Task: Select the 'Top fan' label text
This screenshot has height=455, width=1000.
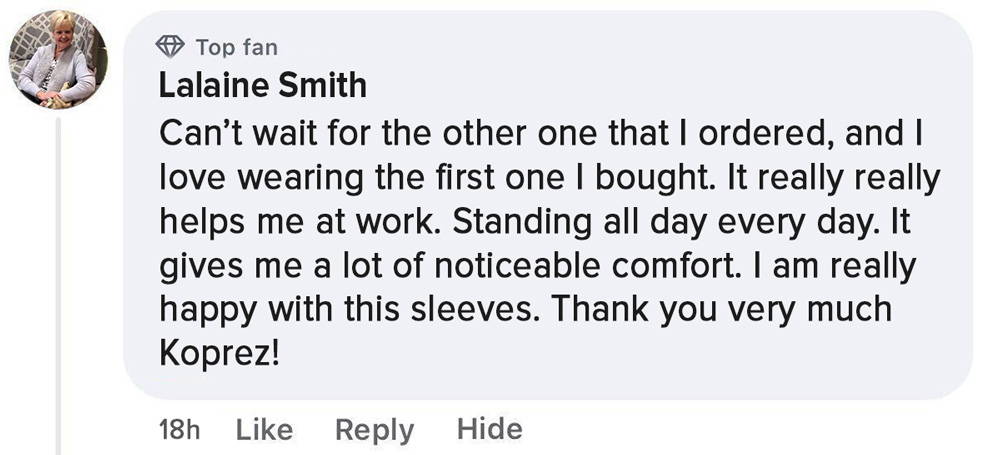Action: coord(237,47)
